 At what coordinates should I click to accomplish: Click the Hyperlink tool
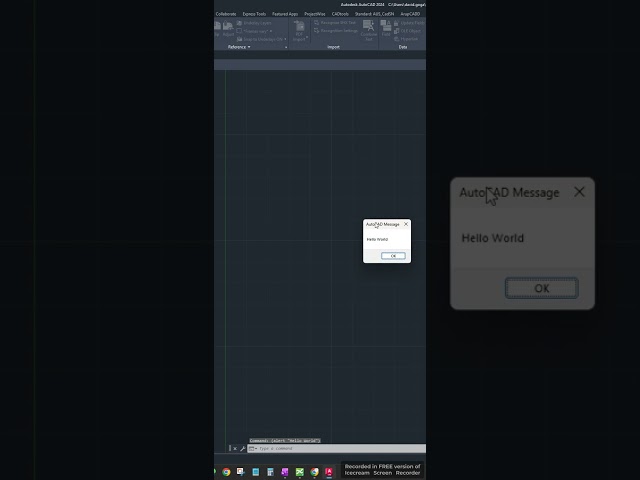406,39
